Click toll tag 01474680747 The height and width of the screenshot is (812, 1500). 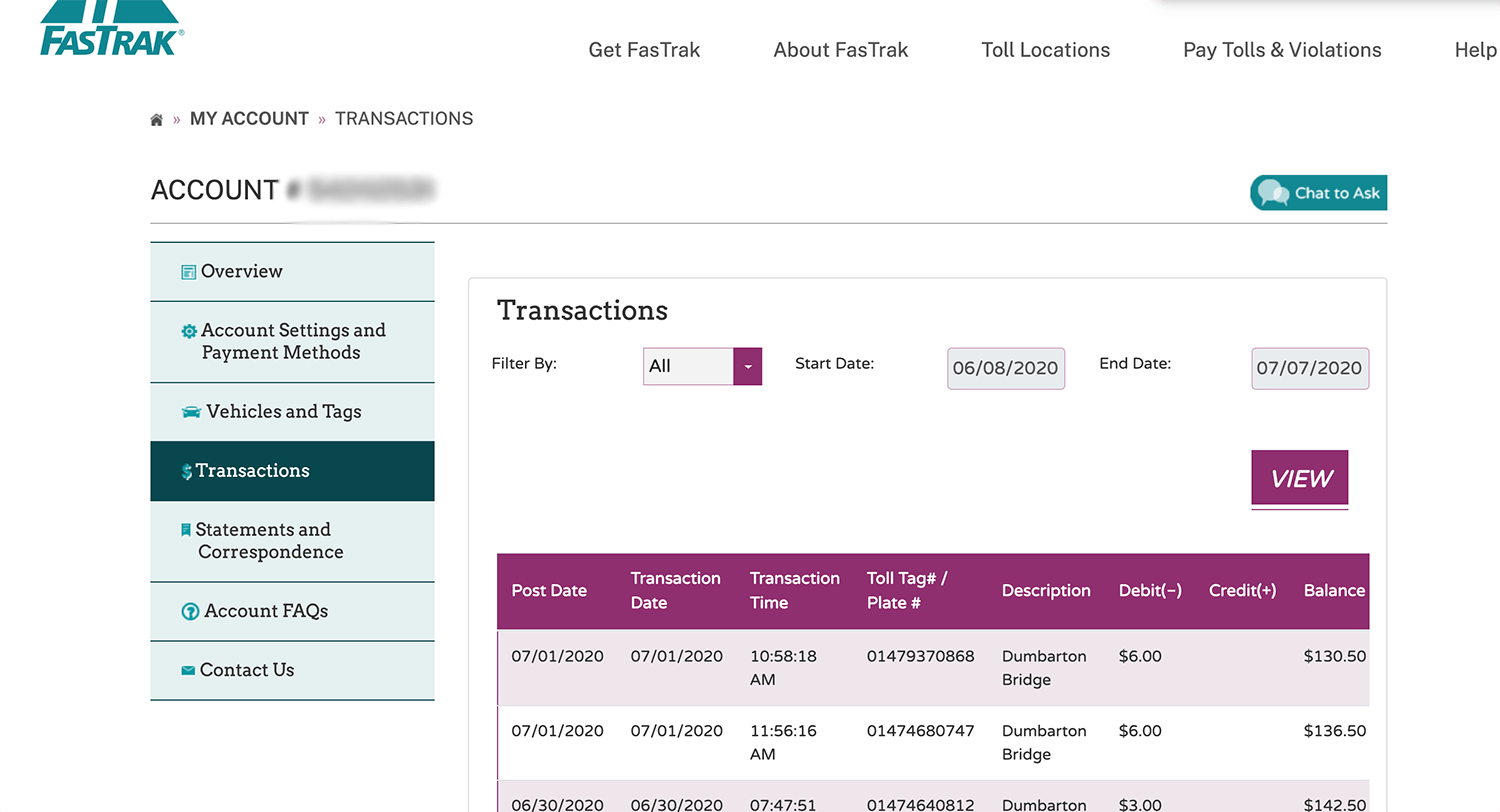pos(920,731)
